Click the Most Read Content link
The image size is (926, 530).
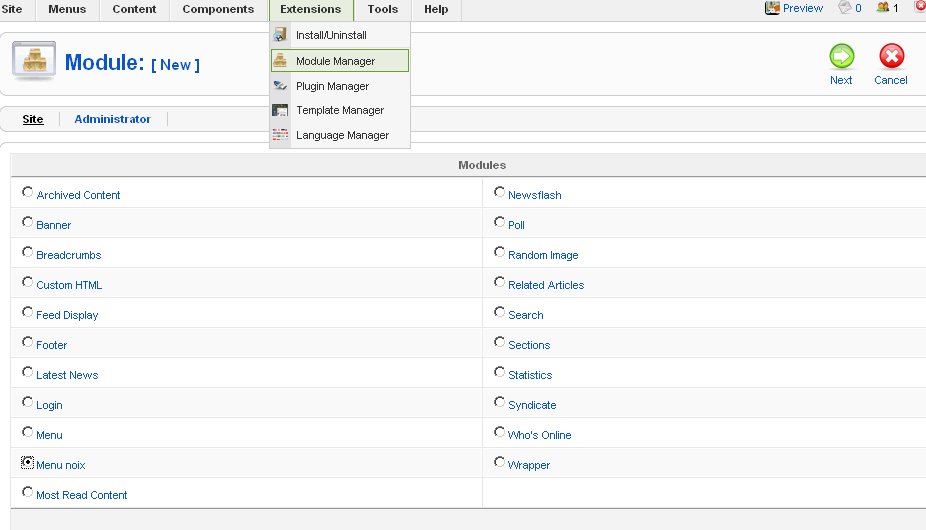click(81, 495)
